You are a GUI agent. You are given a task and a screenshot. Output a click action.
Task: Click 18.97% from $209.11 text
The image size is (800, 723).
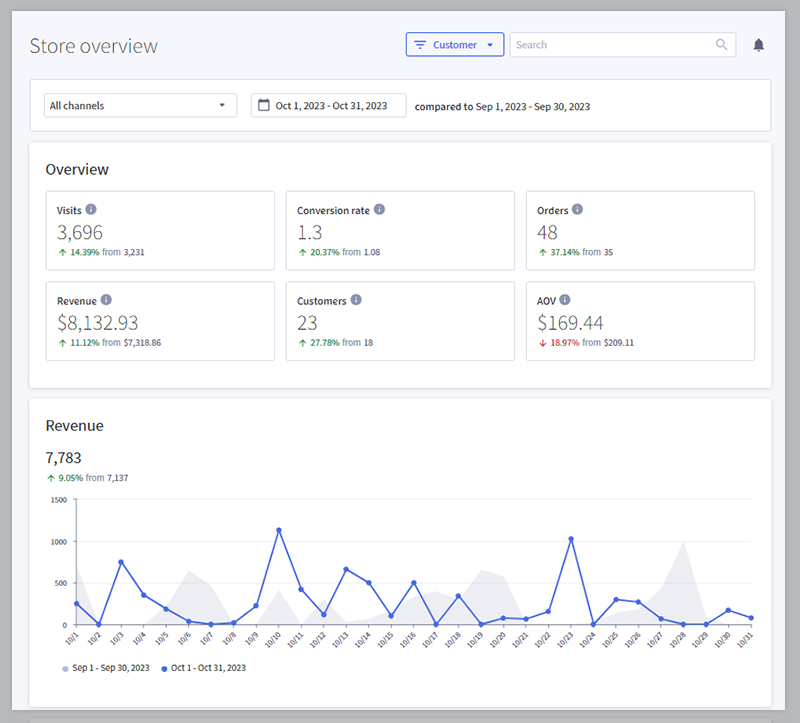(592, 343)
